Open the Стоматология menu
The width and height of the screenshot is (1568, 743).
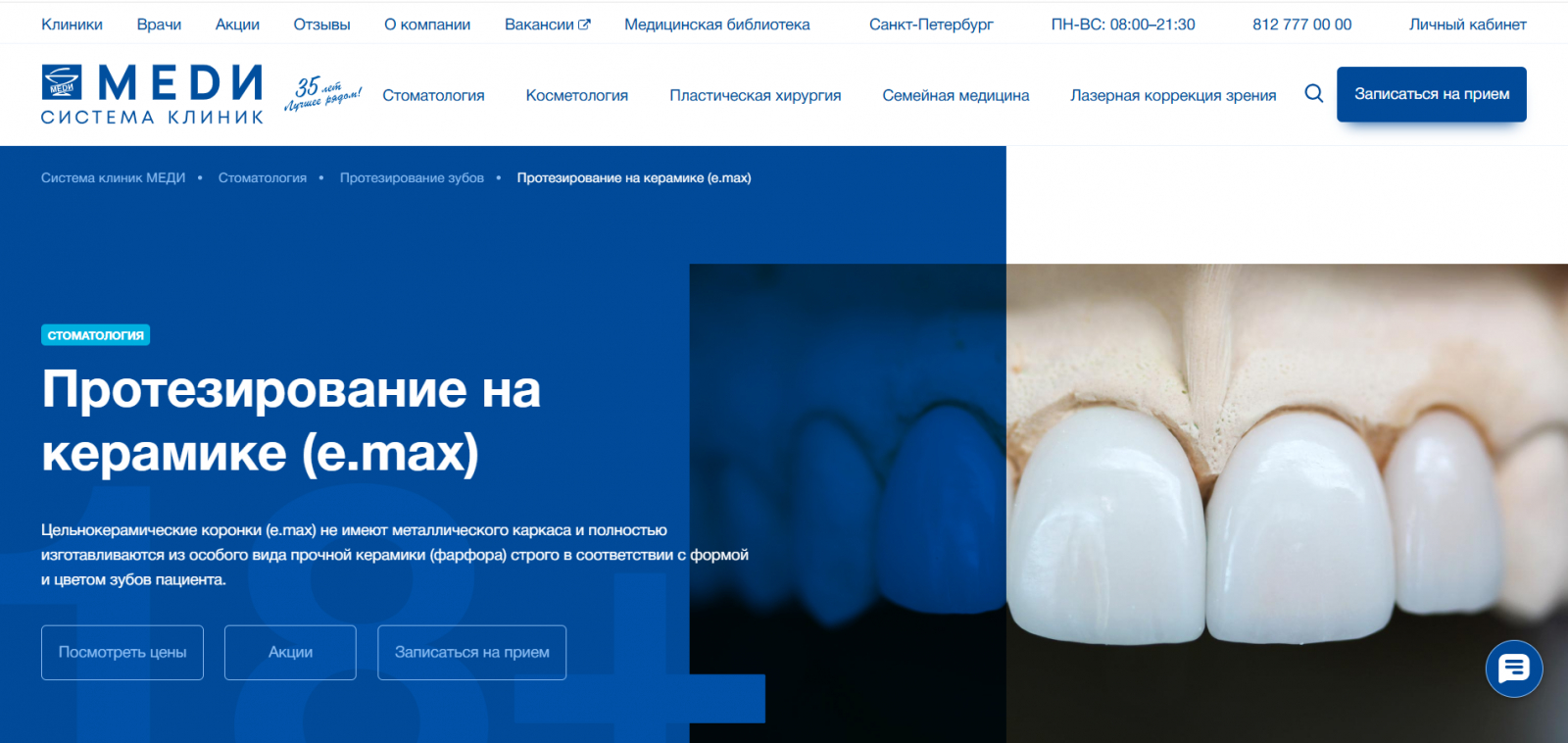[433, 95]
